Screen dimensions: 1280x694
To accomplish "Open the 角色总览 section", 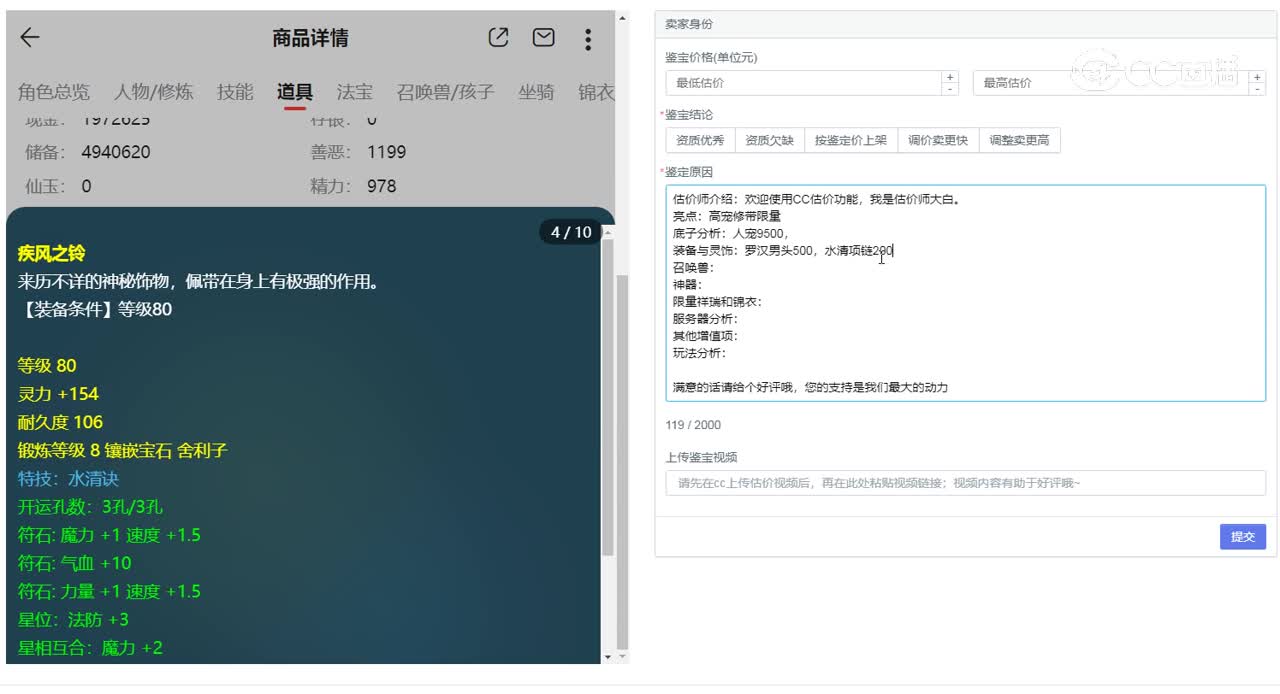I will pos(56,92).
